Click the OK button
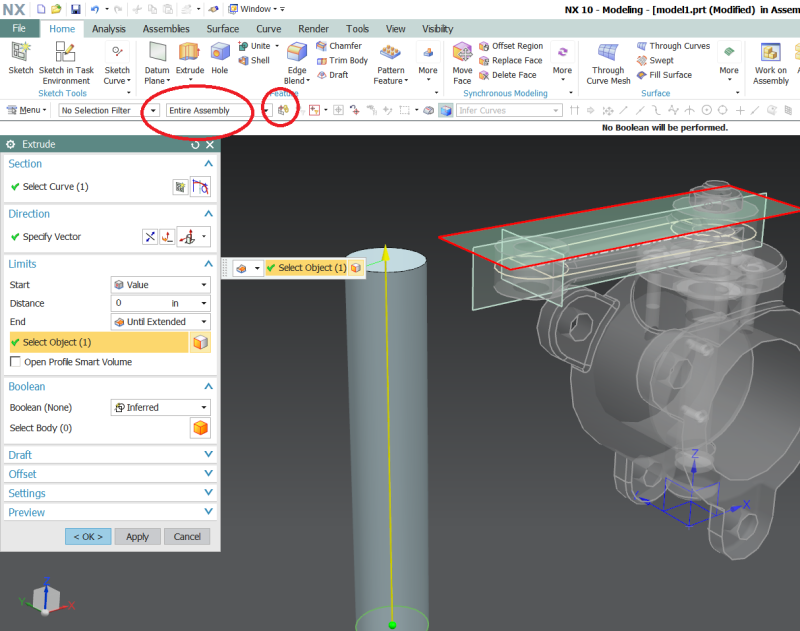This screenshot has width=800, height=631. pos(88,537)
